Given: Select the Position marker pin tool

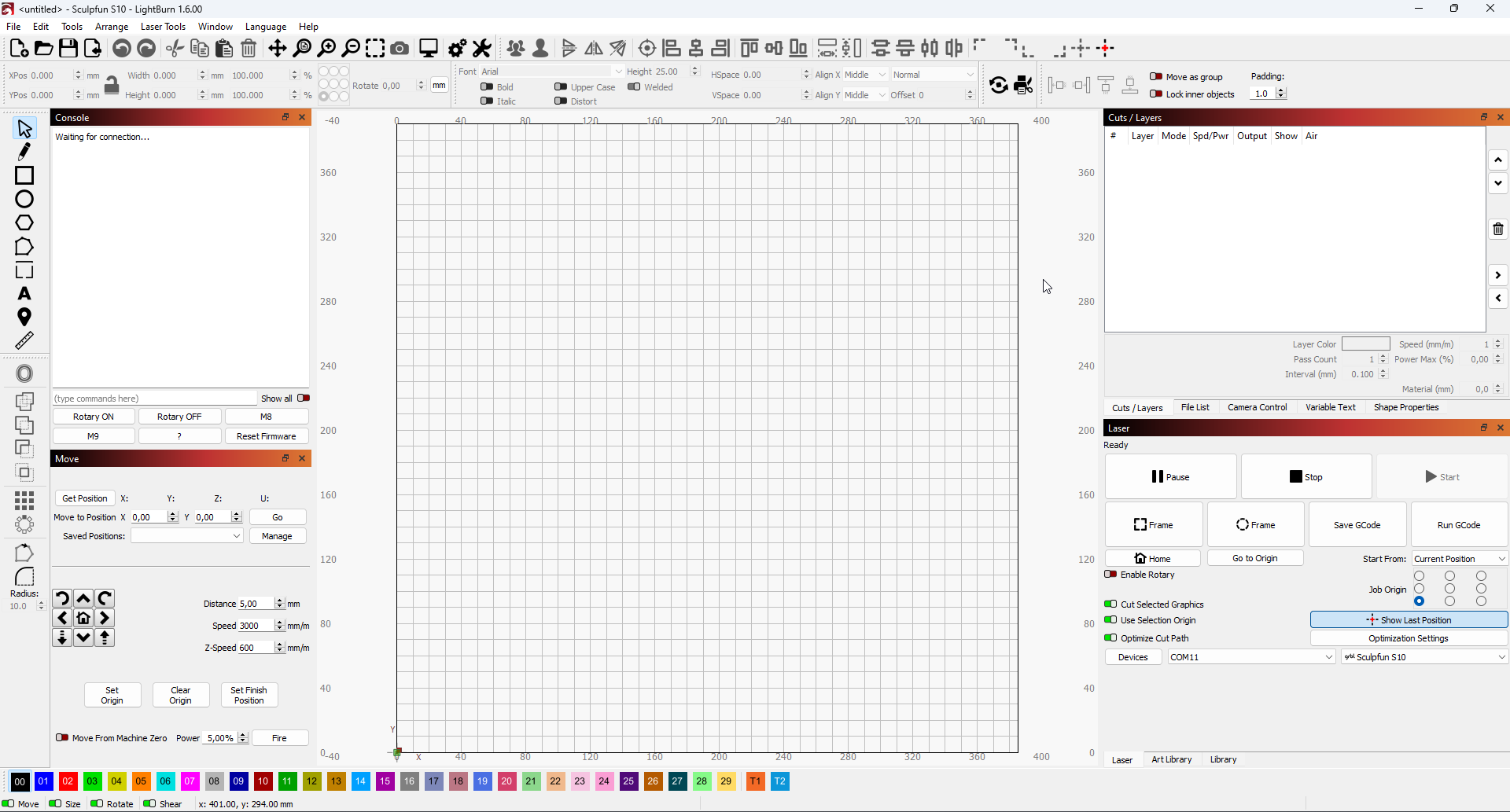Looking at the screenshot, I should click(x=24, y=318).
